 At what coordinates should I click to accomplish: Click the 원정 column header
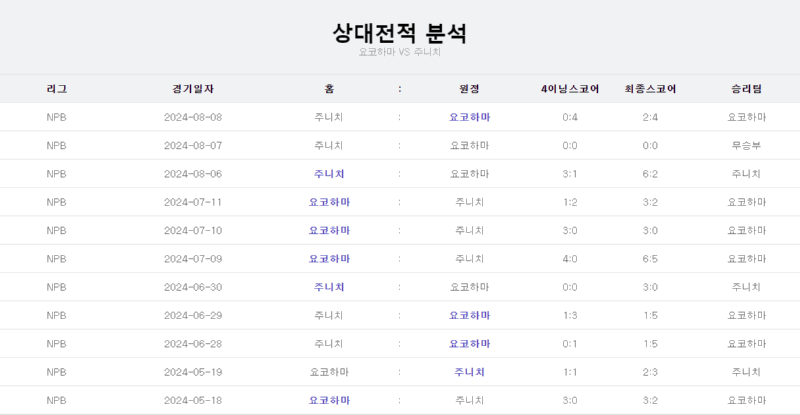pyautogui.click(x=469, y=89)
